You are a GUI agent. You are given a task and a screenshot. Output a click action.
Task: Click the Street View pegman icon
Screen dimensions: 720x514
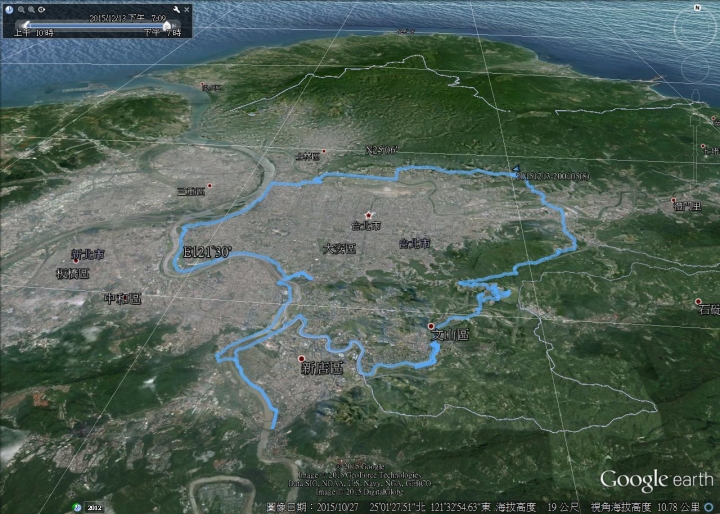pyautogui.click(x=696, y=96)
